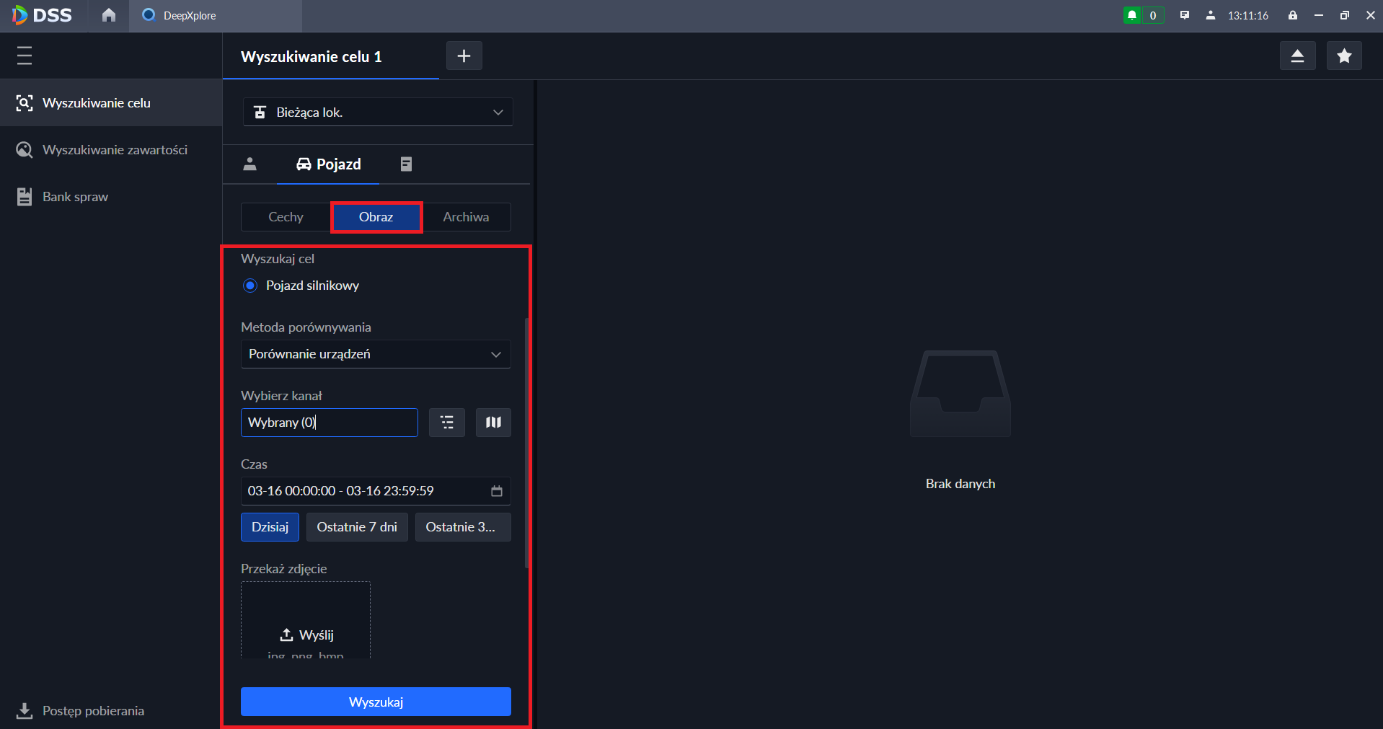1383x729 pixels.
Task: Switch to the Archiwa tab
Action: [466, 217]
